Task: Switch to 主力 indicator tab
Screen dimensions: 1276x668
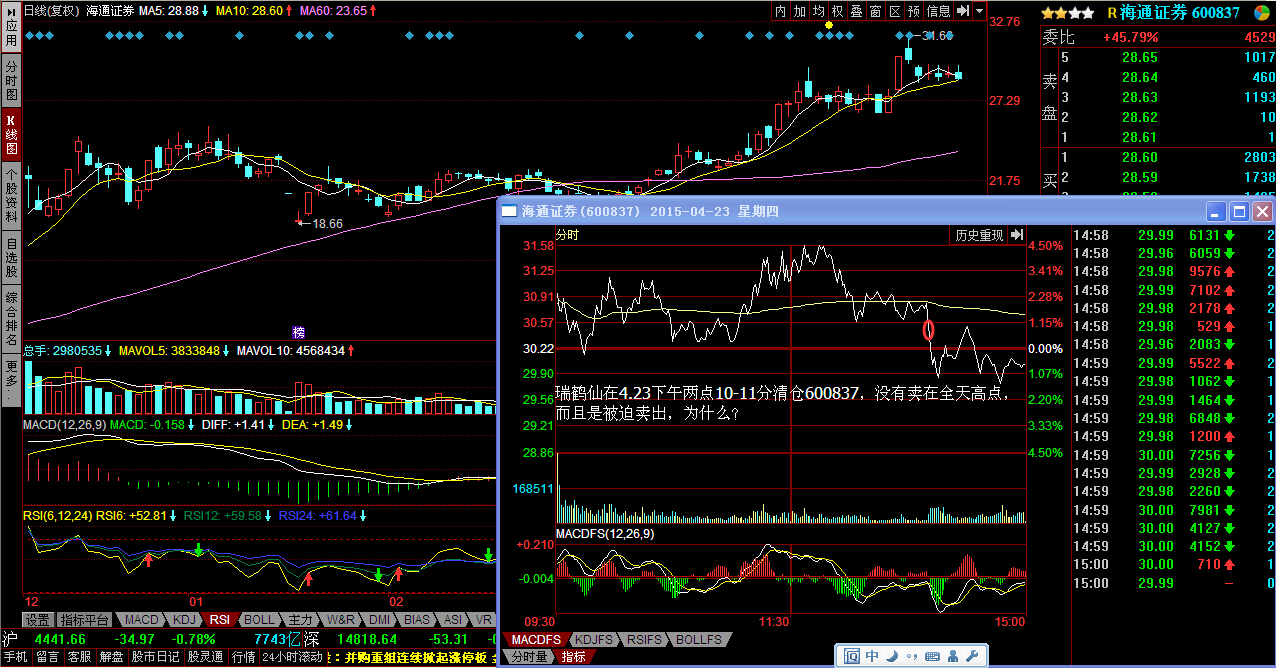Action: pyautogui.click(x=300, y=620)
